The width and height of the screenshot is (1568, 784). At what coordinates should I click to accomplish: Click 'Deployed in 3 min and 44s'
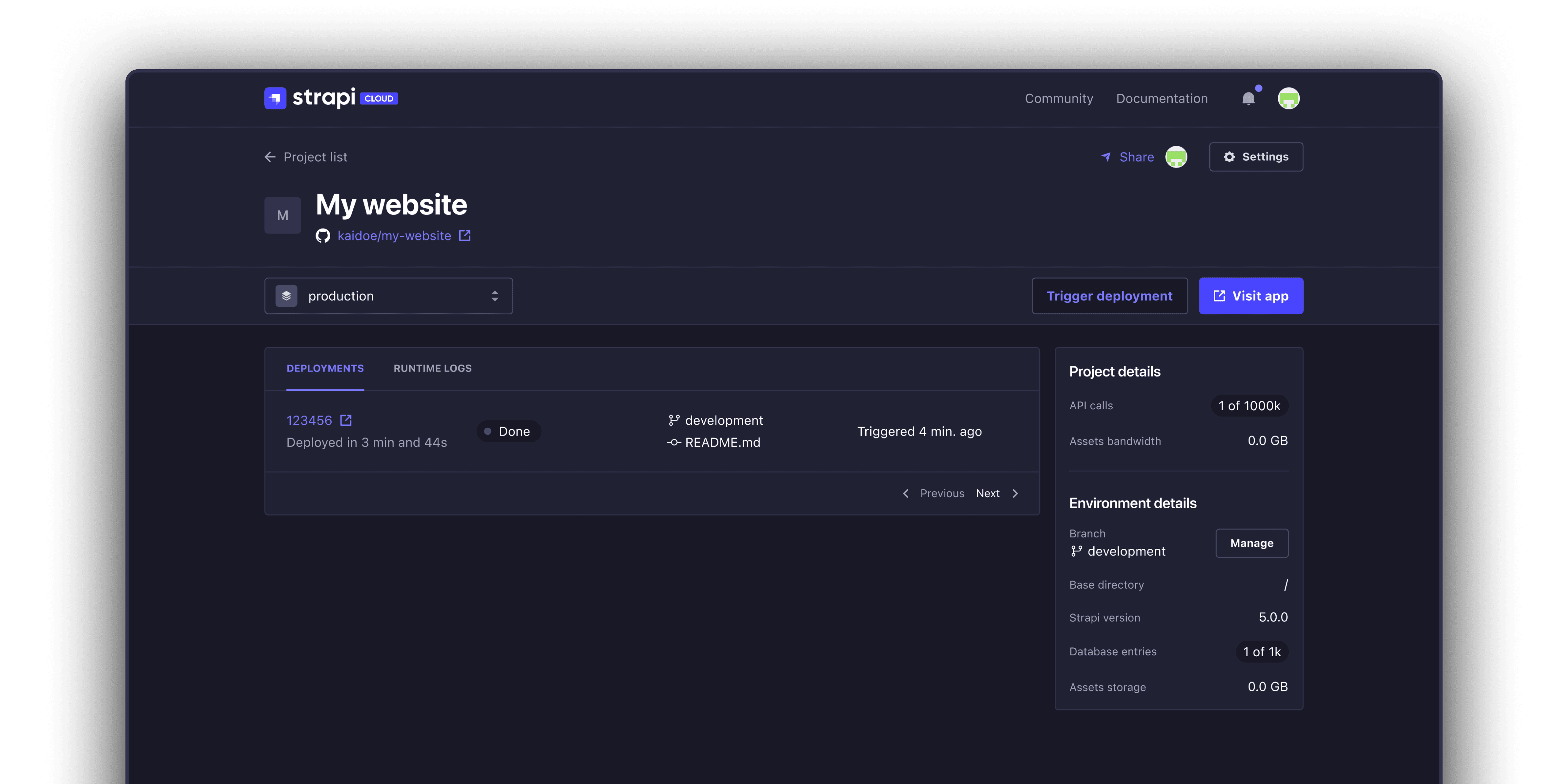click(367, 443)
